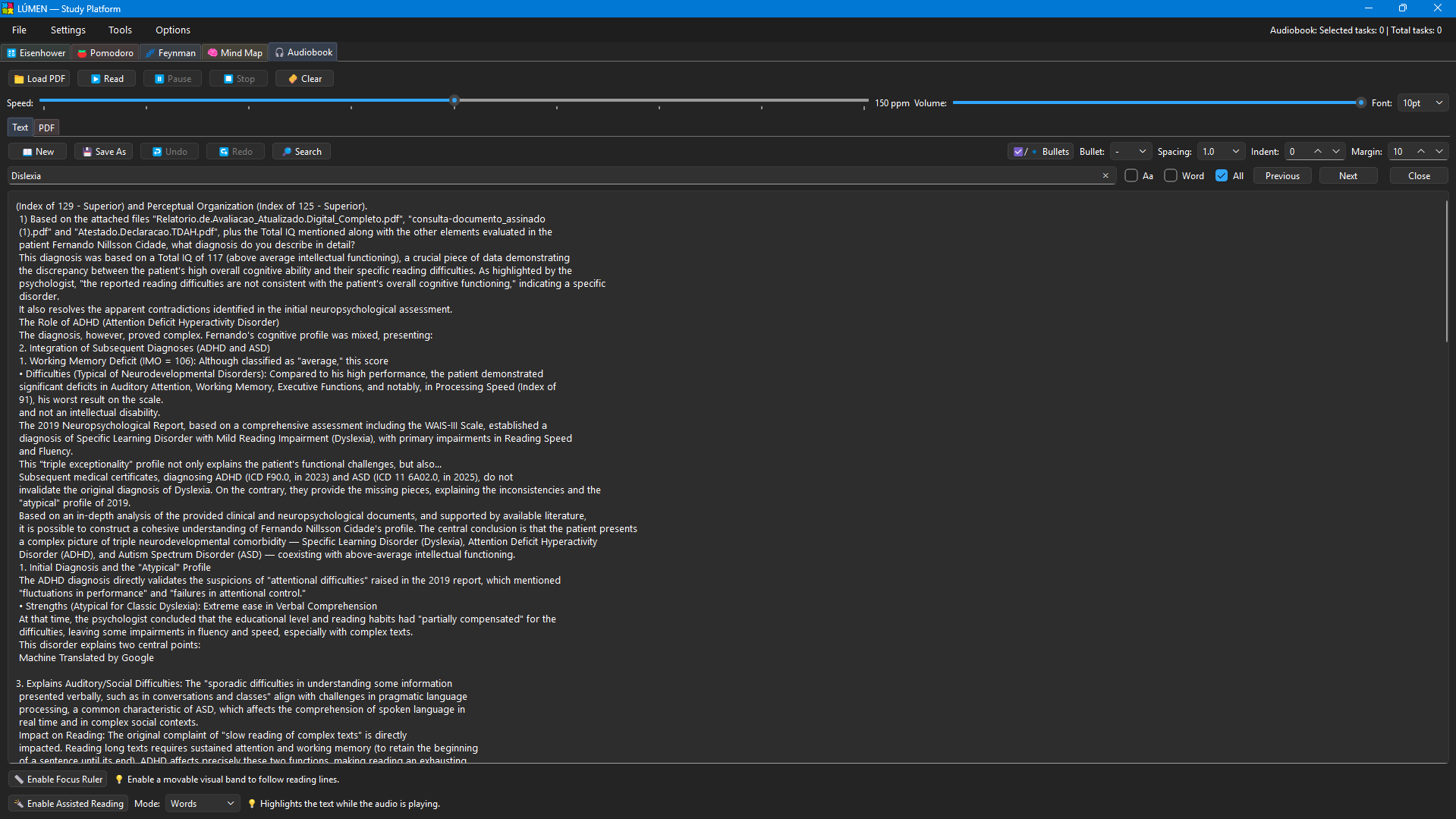Toggle the Bullets option

click(1040, 152)
